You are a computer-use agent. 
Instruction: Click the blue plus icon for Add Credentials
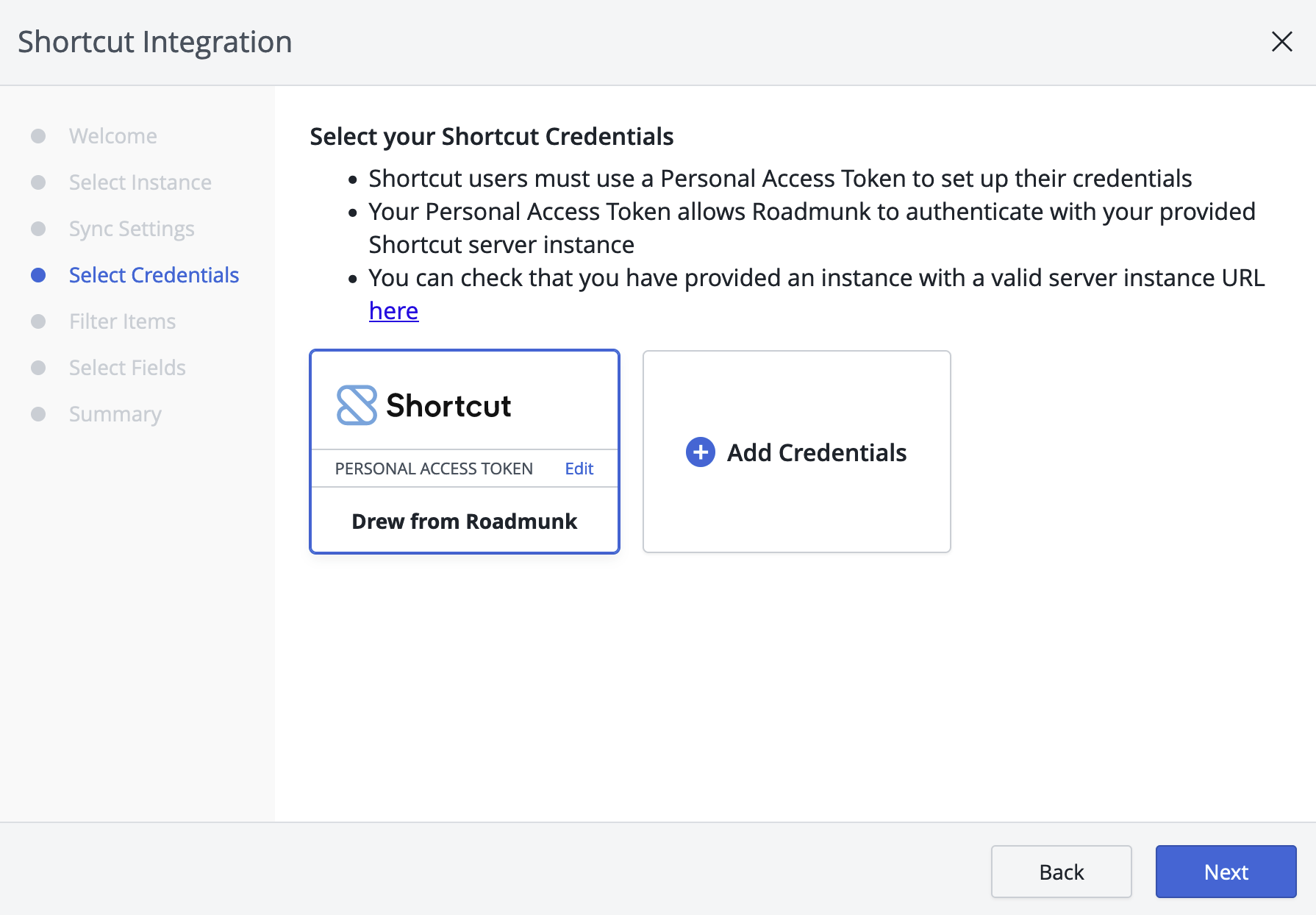pyautogui.click(x=700, y=452)
